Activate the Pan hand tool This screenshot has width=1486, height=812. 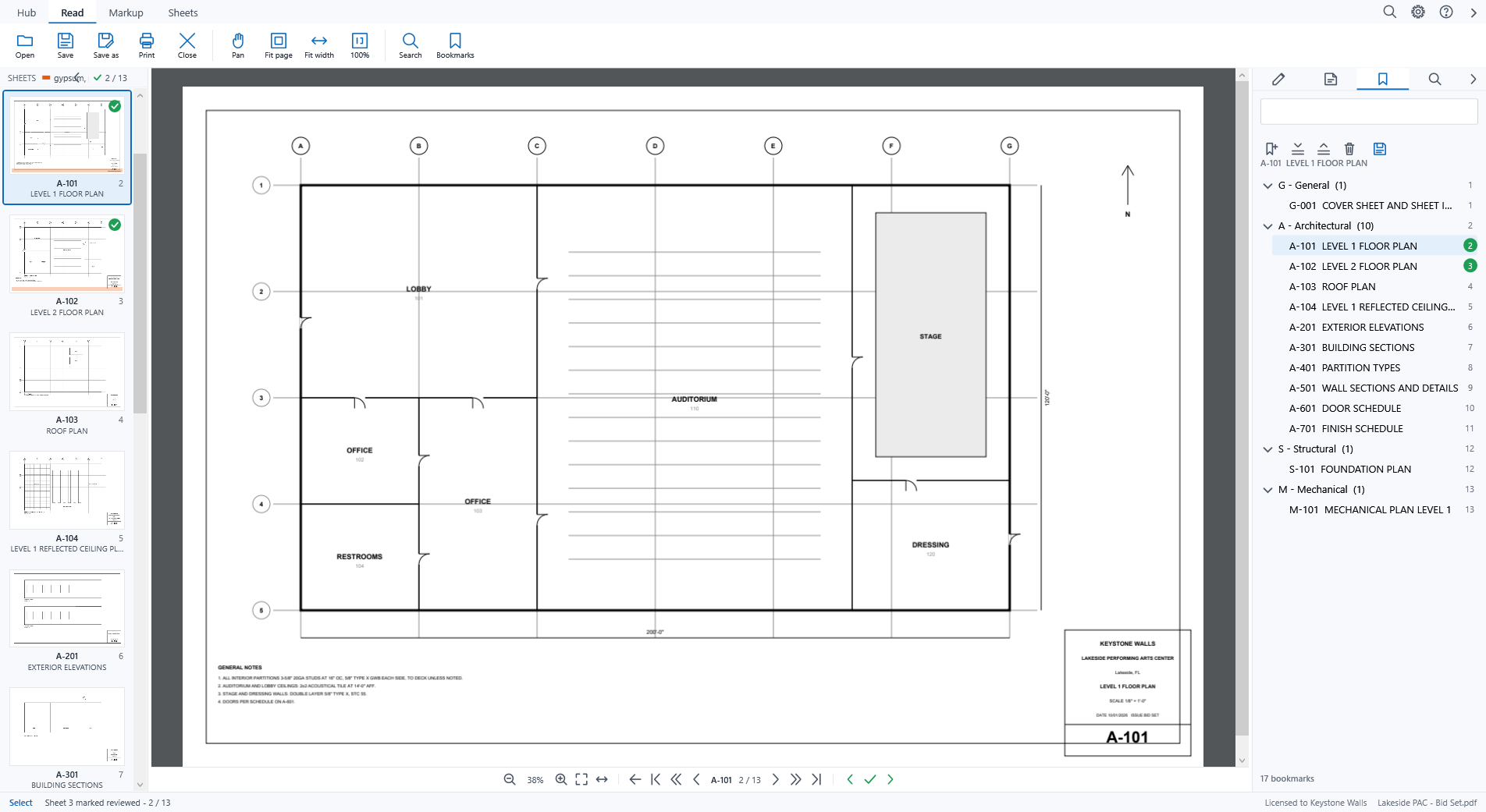[238, 45]
